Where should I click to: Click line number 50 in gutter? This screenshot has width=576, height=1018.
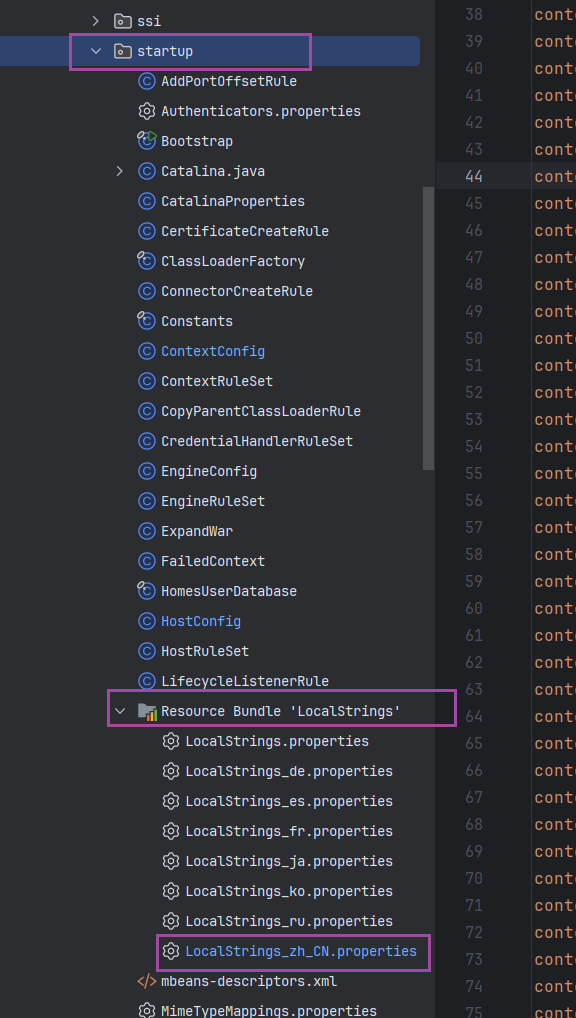(x=474, y=338)
